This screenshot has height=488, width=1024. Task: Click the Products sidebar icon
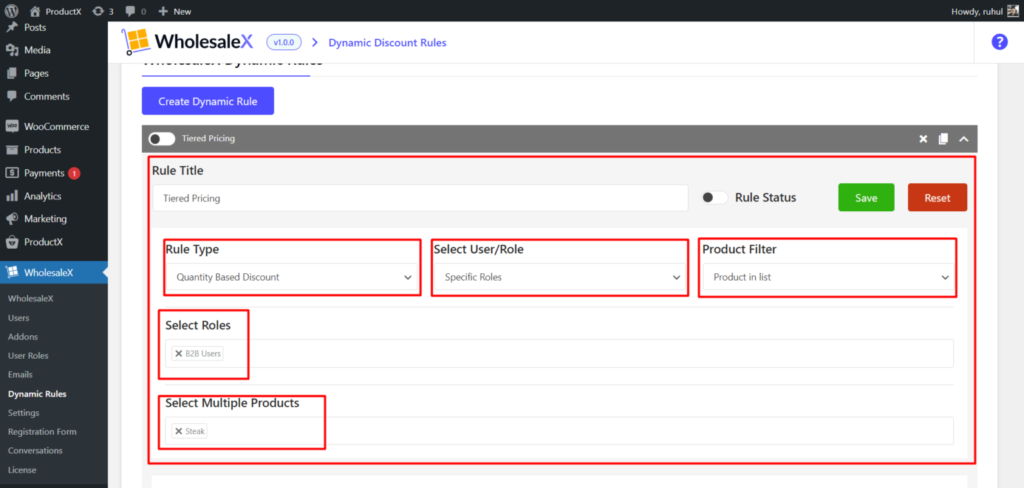click(12, 150)
